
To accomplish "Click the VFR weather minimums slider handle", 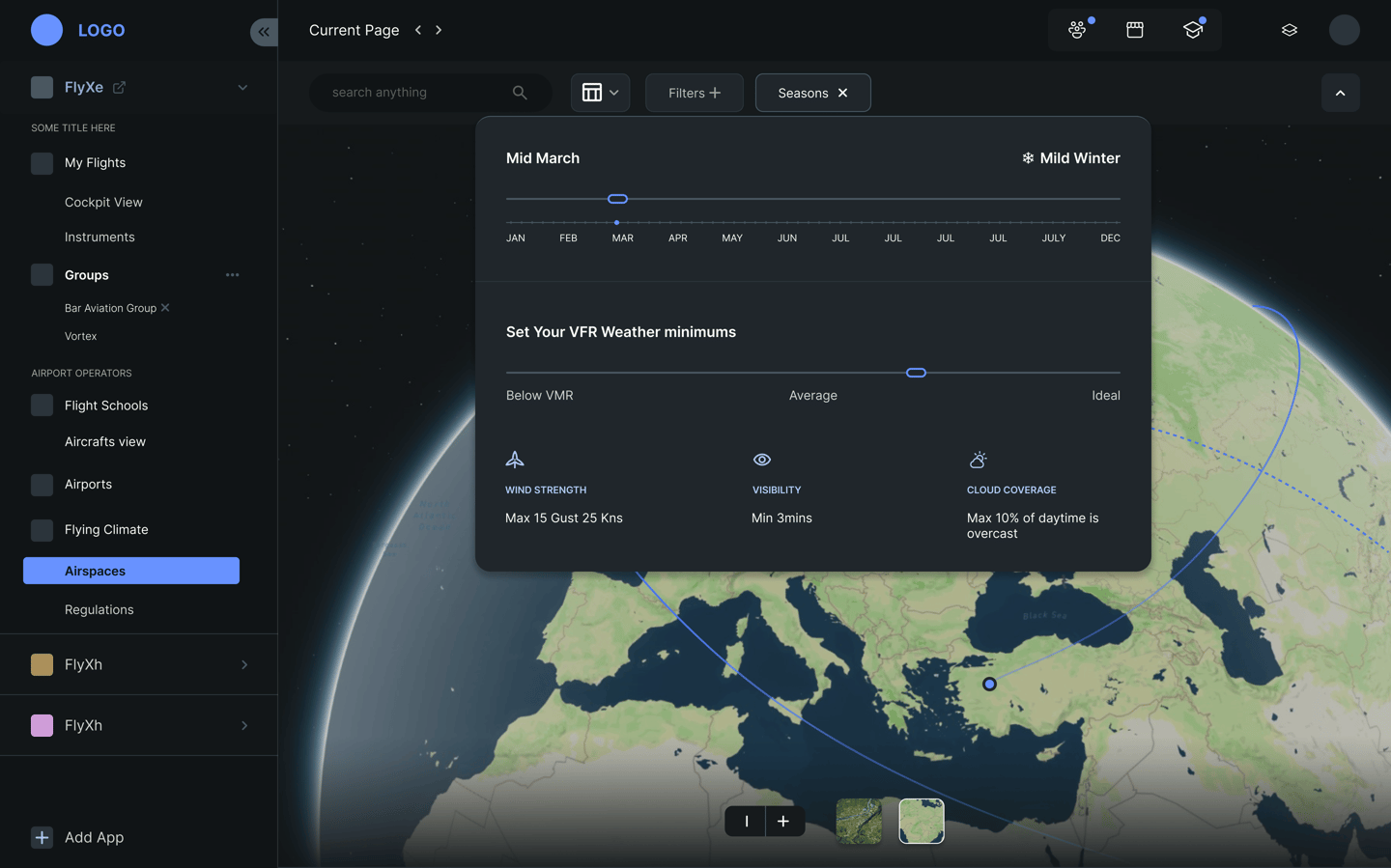I will pos(916,373).
